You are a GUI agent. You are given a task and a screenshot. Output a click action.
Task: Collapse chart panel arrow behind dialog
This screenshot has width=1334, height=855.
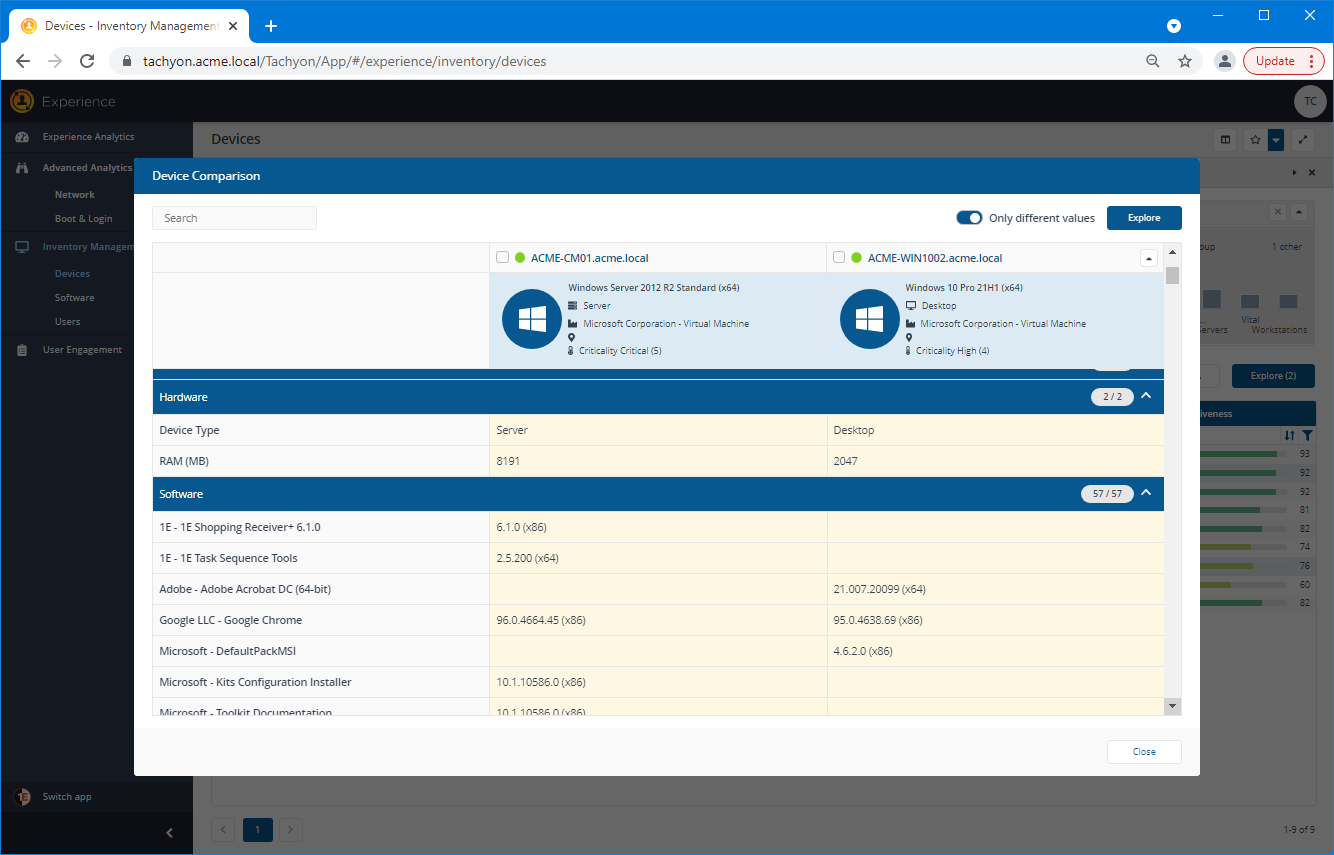(x=1299, y=212)
